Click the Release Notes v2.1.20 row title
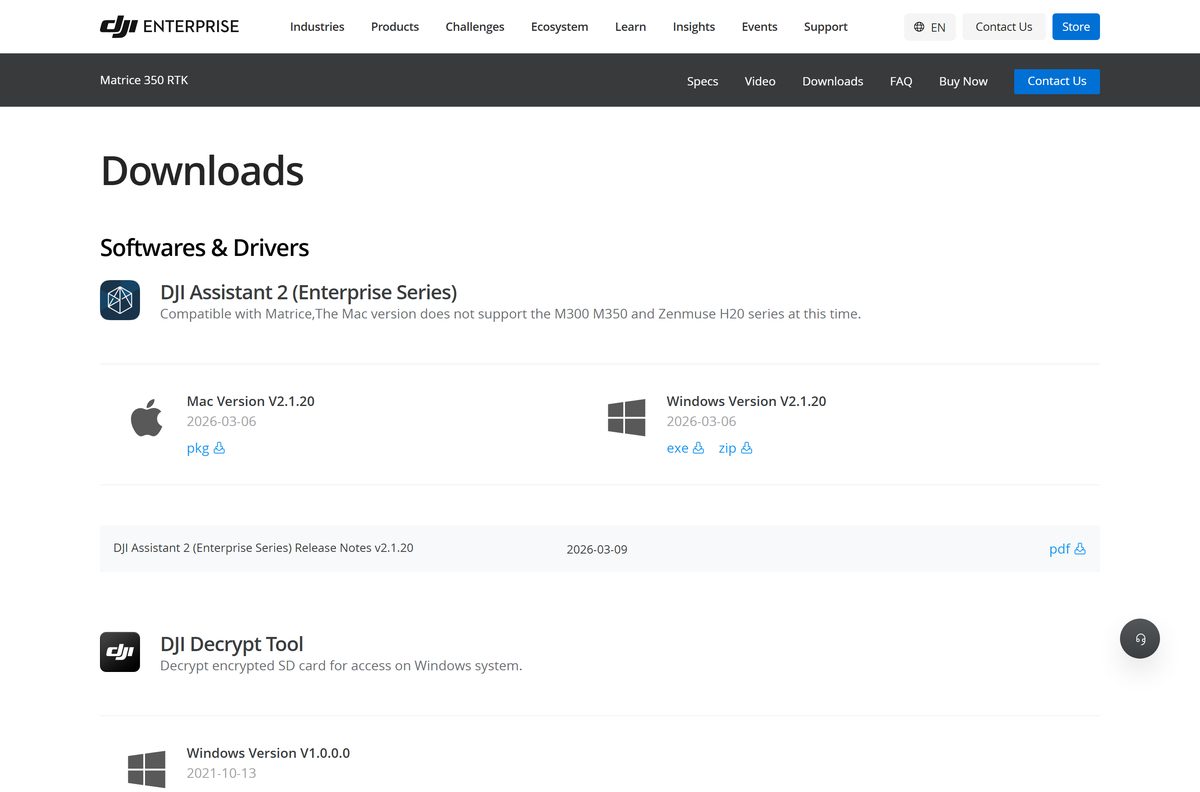The width and height of the screenshot is (1200, 792). pyautogui.click(x=263, y=548)
